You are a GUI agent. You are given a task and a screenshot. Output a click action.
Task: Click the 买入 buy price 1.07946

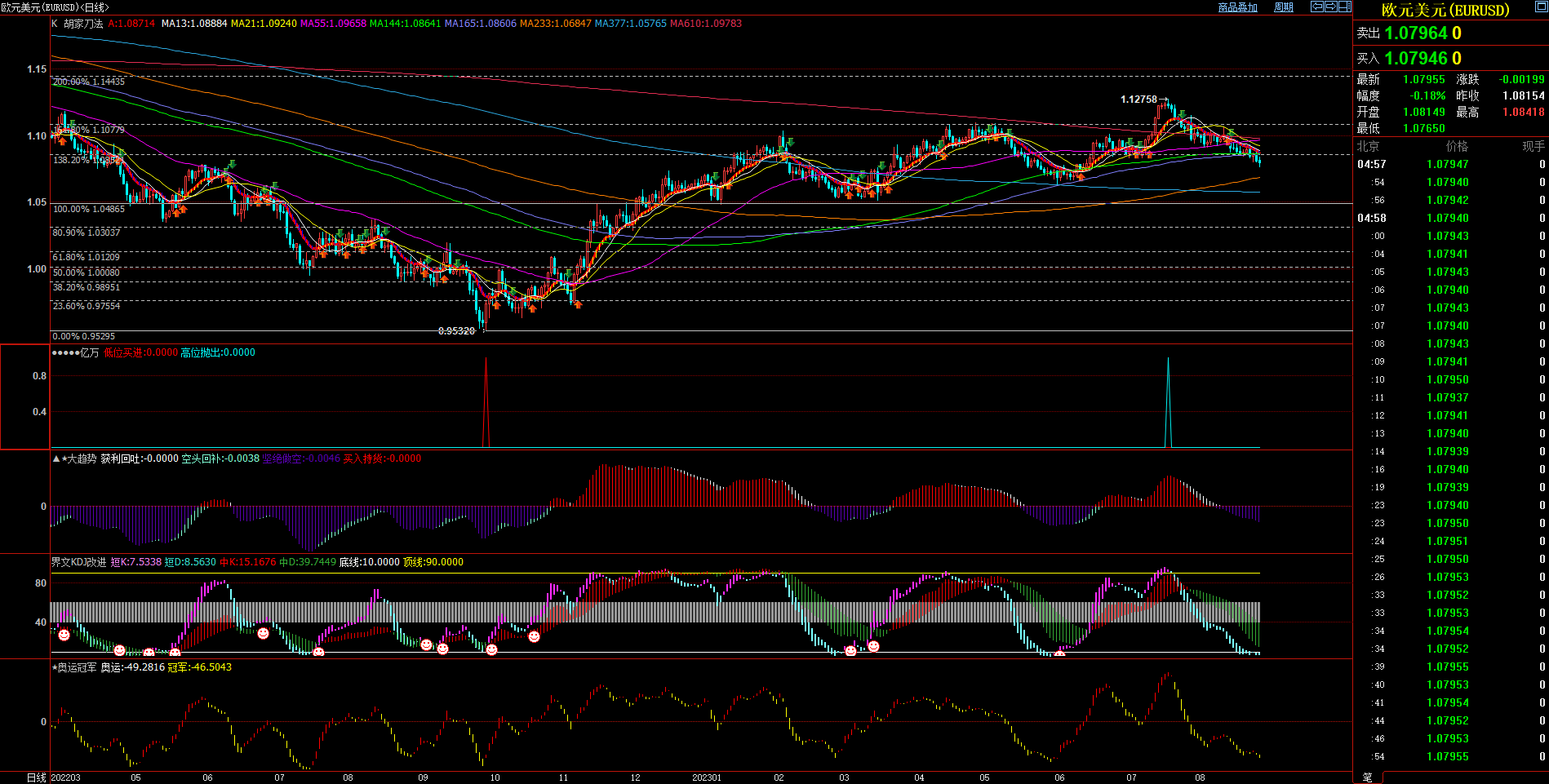[x=1415, y=59]
